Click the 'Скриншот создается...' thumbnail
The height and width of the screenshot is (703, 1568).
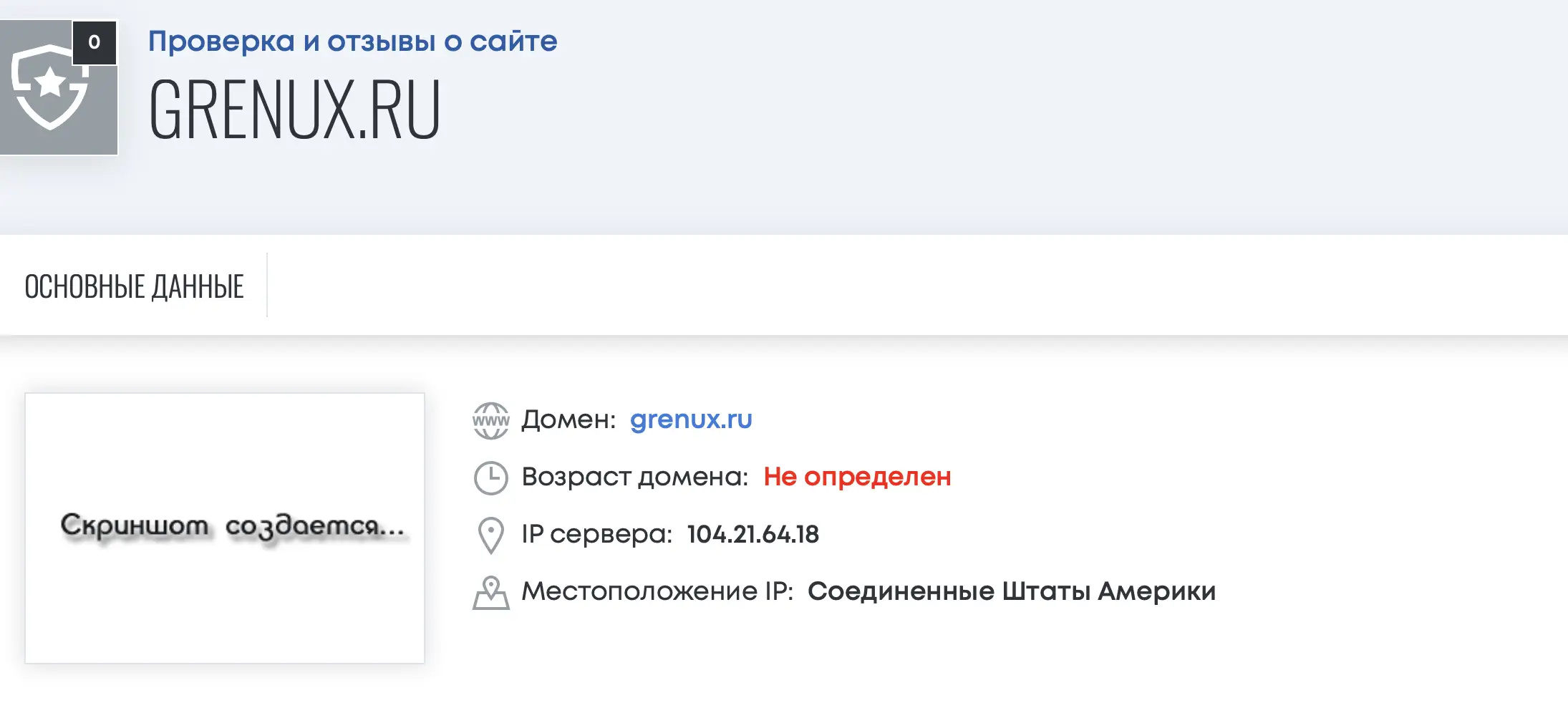225,528
